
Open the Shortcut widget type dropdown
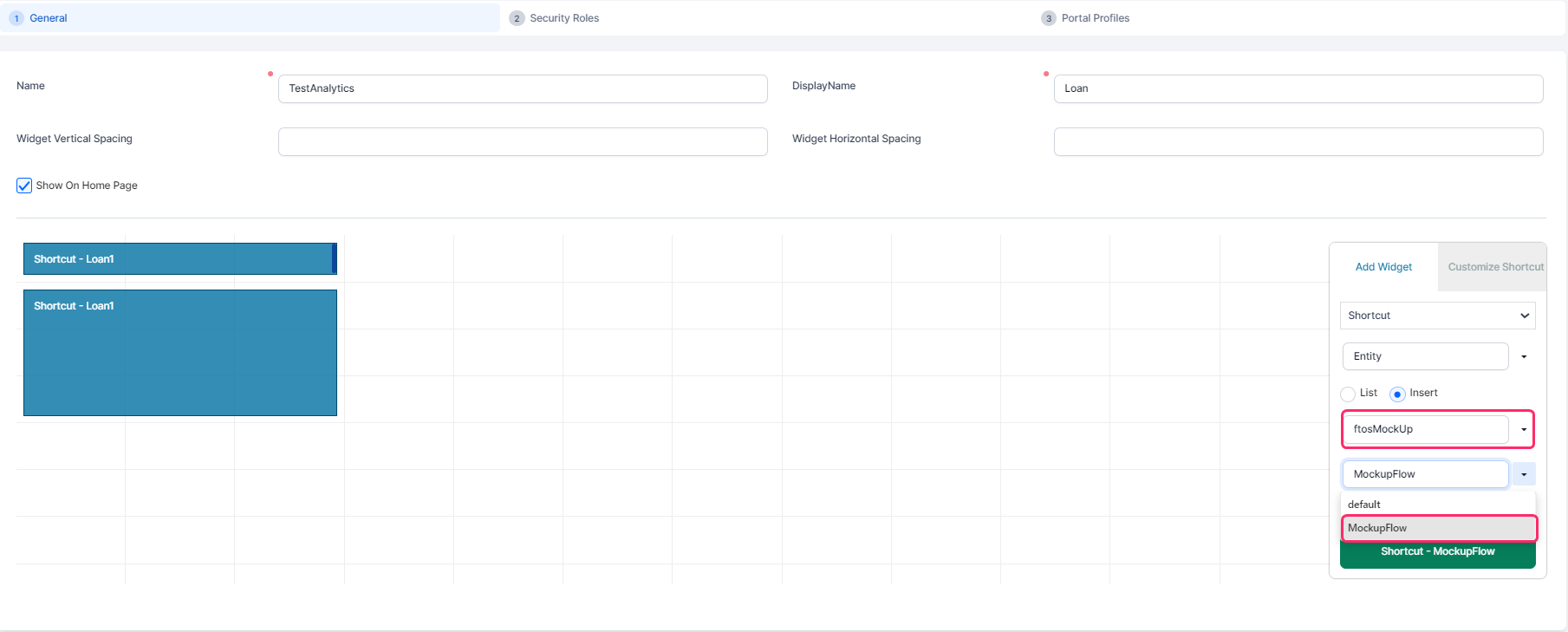[1437, 316]
